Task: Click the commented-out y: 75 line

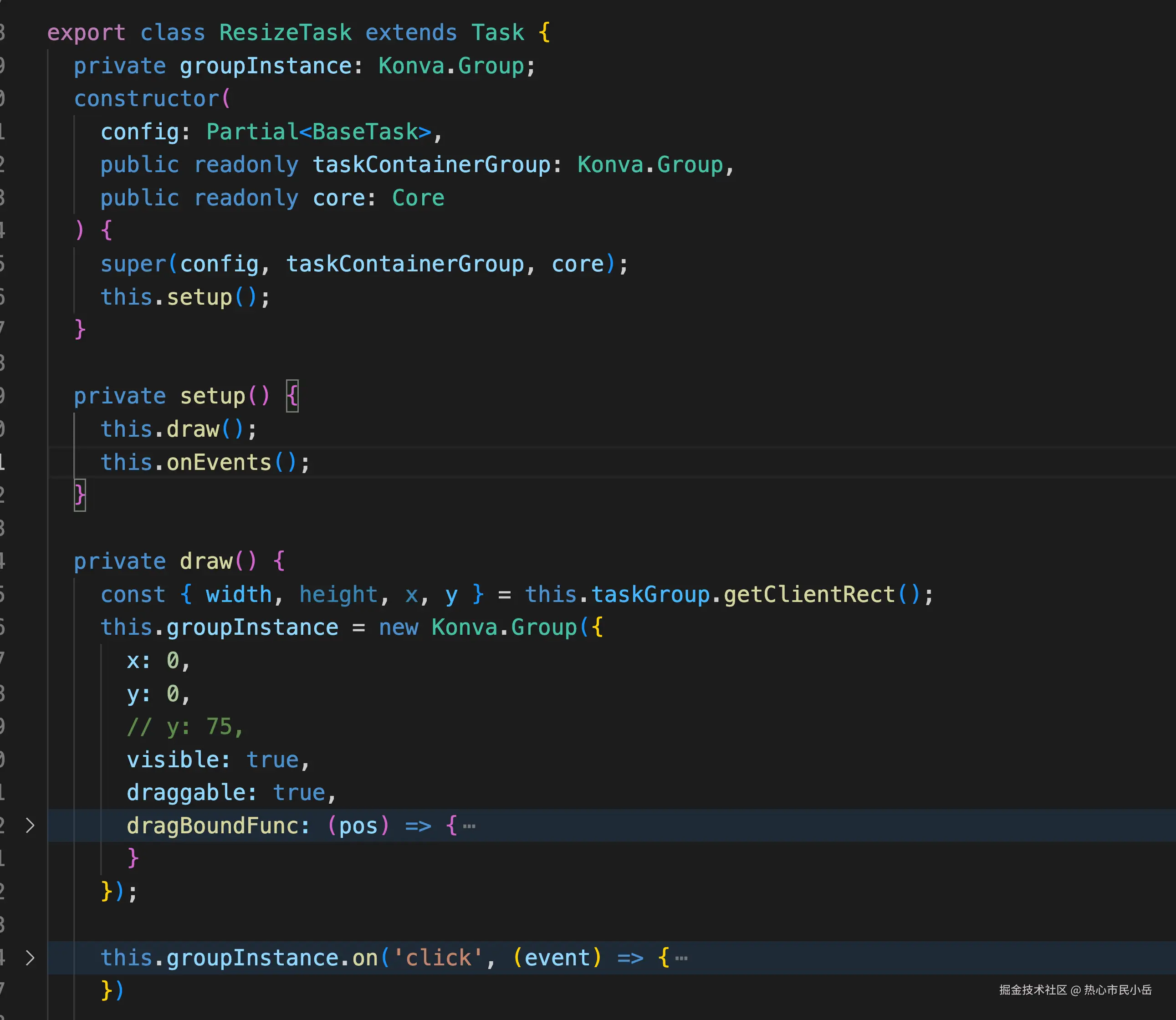Action: tap(185, 726)
